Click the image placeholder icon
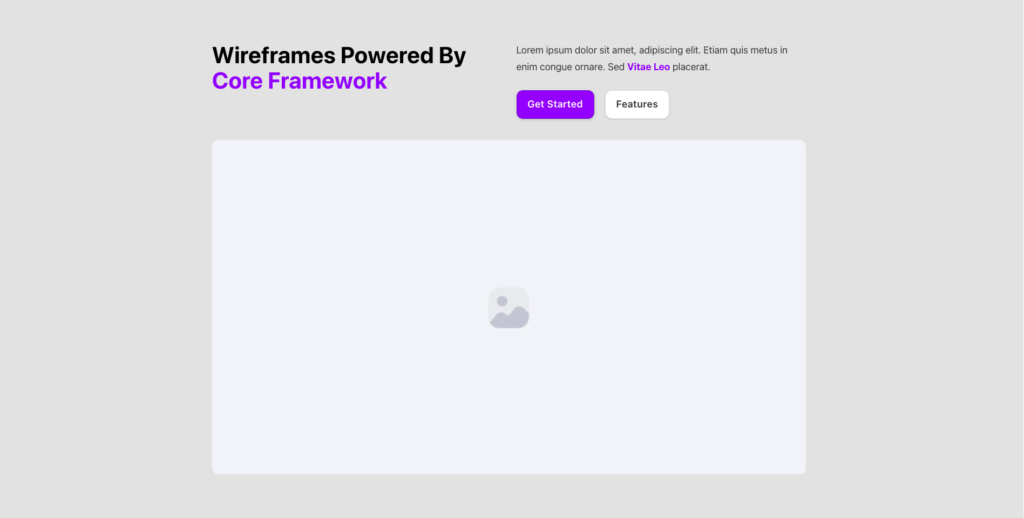The height and width of the screenshot is (518, 1024). point(508,307)
